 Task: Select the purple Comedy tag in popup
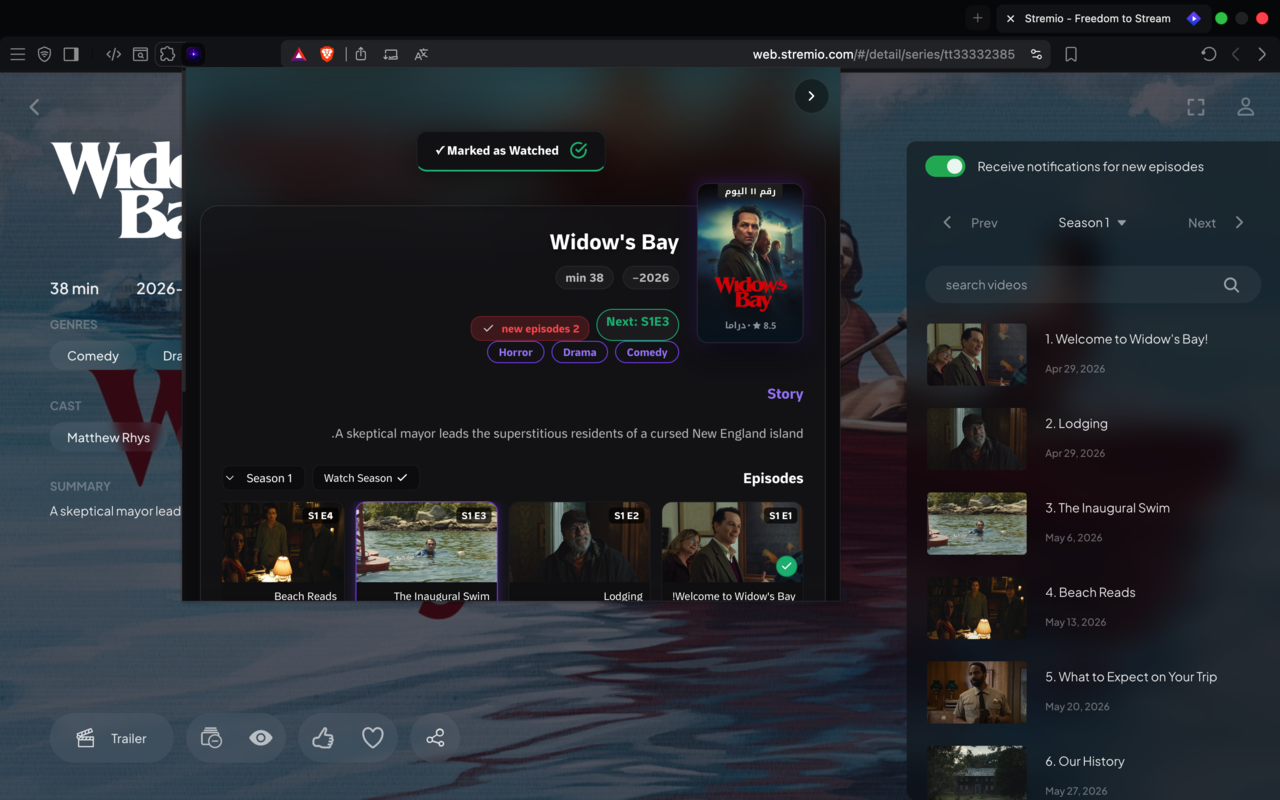tap(647, 352)
